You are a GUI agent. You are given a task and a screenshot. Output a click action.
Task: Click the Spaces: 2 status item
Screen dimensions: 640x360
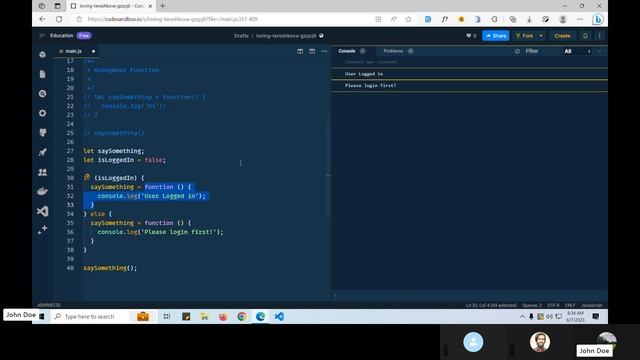tap(532, 305)
